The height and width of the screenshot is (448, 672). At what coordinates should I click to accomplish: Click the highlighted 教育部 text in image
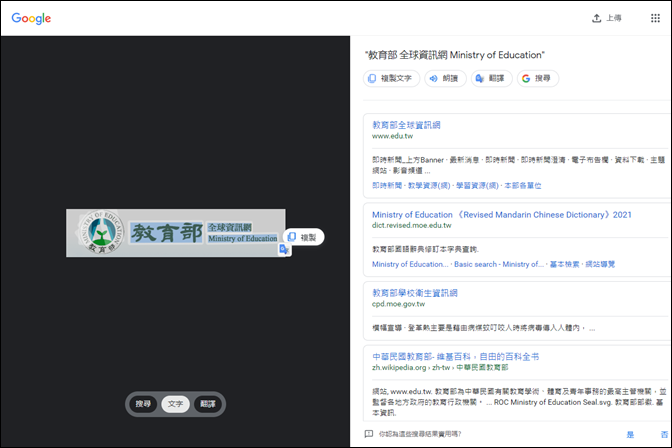click(166, 233)
